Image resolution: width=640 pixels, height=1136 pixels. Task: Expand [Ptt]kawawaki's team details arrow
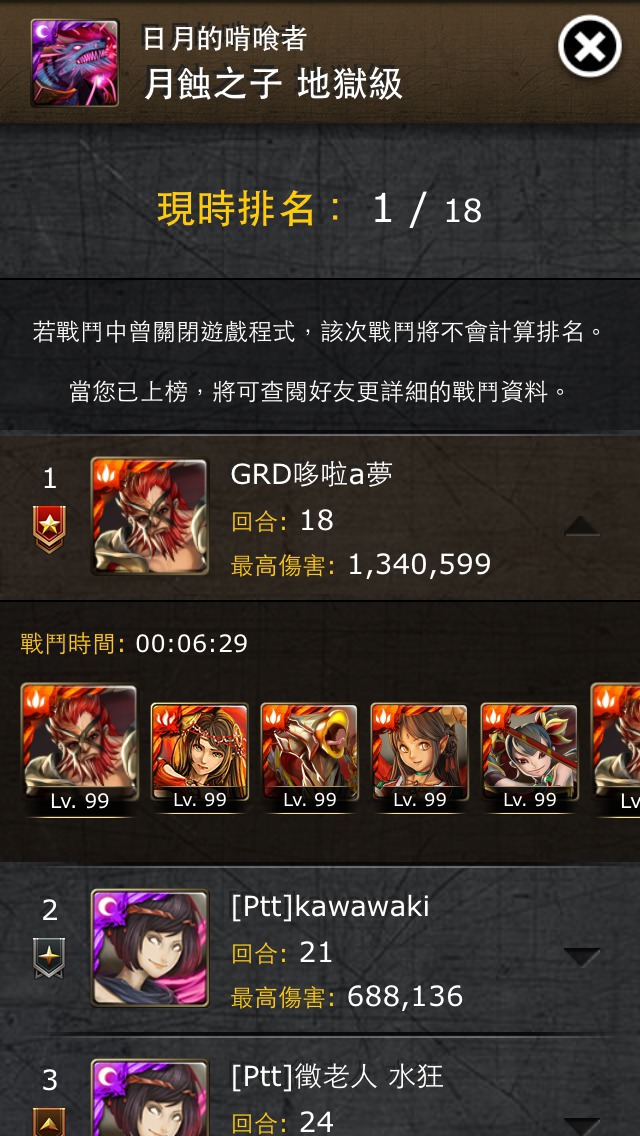582,957
